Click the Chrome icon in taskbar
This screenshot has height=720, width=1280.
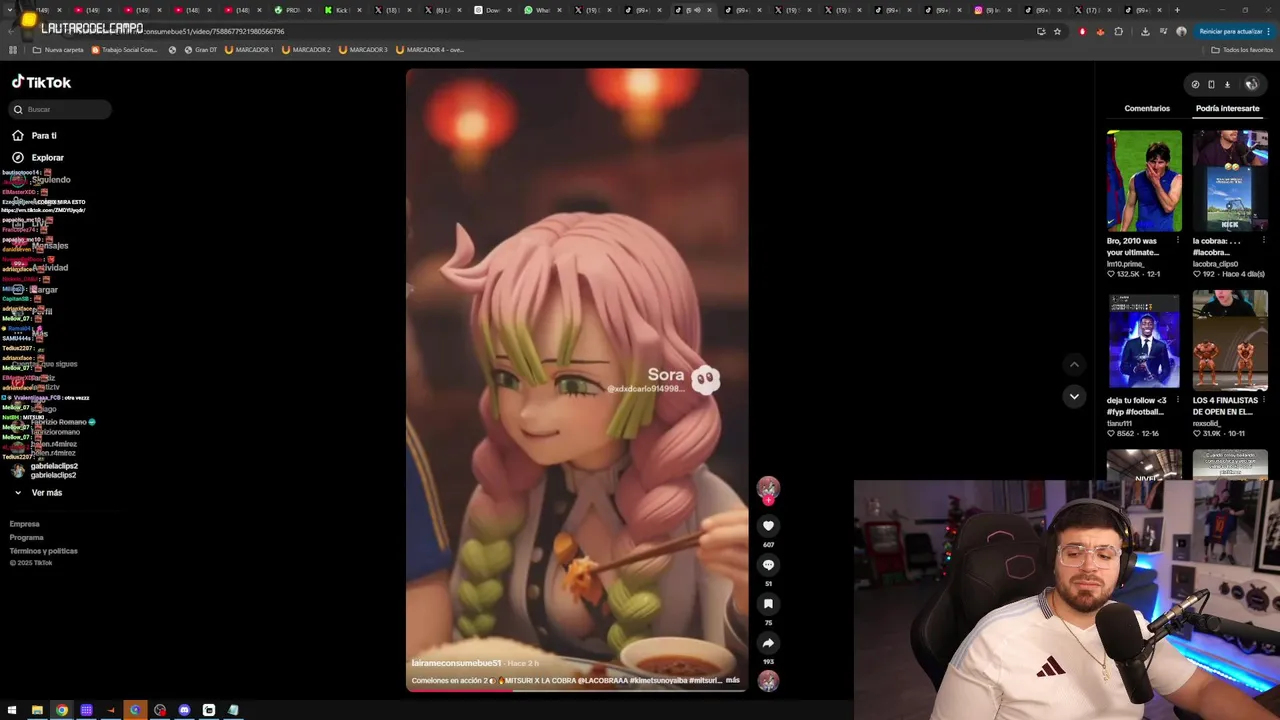coord(62,710)
